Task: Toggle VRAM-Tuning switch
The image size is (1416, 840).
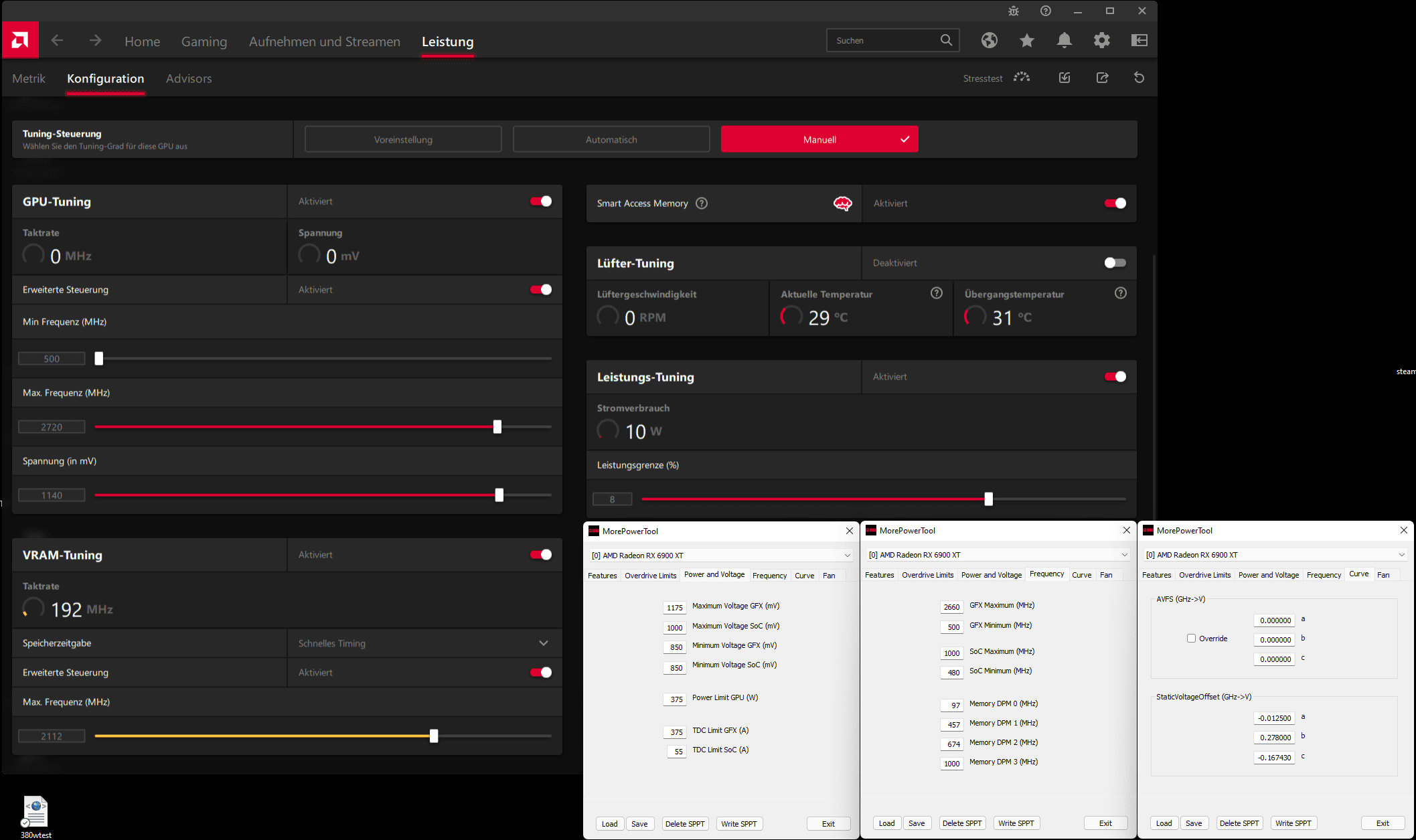Action: [x=541, y=555]
